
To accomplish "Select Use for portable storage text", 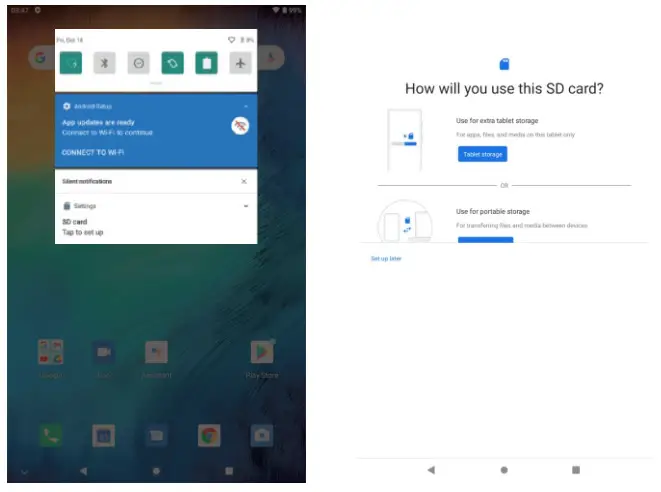I will [x=493, y=211].
